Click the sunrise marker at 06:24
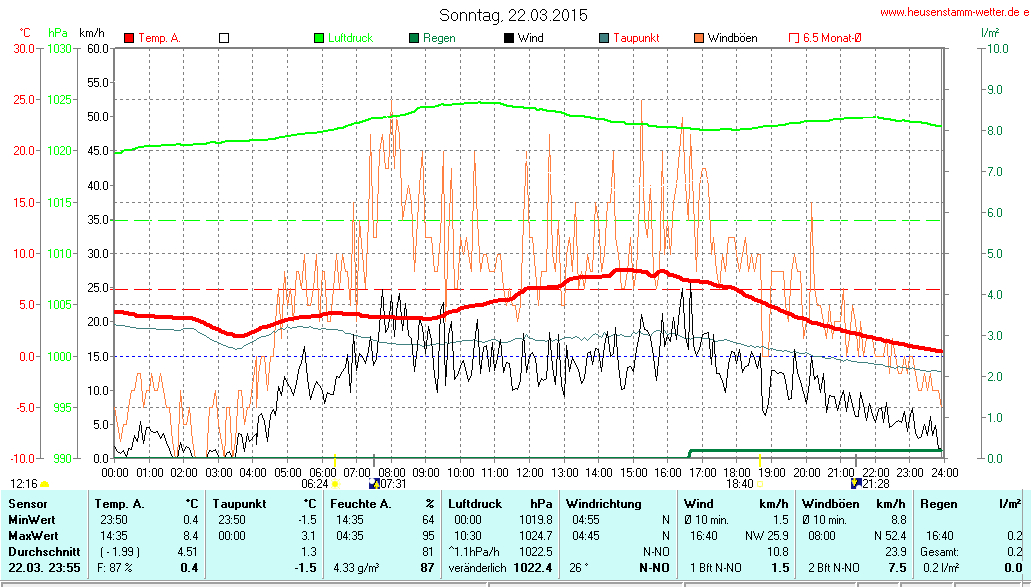The width and height of the screenshot is (1034, 587). tap(335, 484)
